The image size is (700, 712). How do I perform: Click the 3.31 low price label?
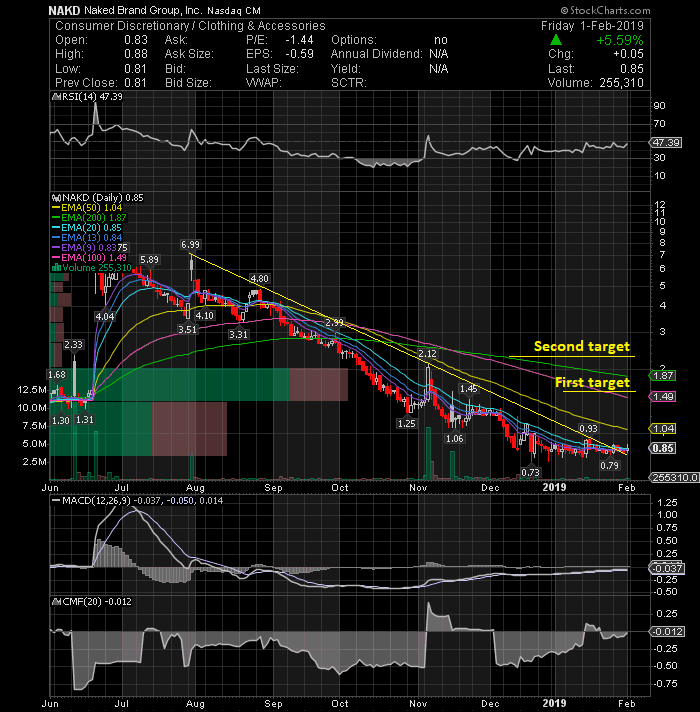[238, 335]
